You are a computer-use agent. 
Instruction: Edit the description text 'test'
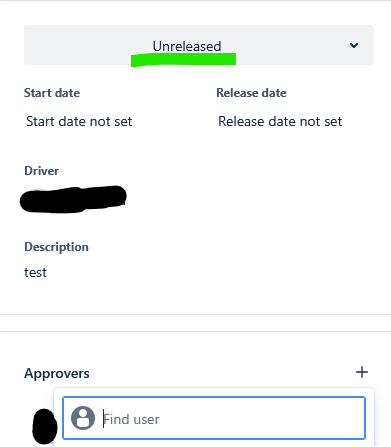tap(35, 273)
